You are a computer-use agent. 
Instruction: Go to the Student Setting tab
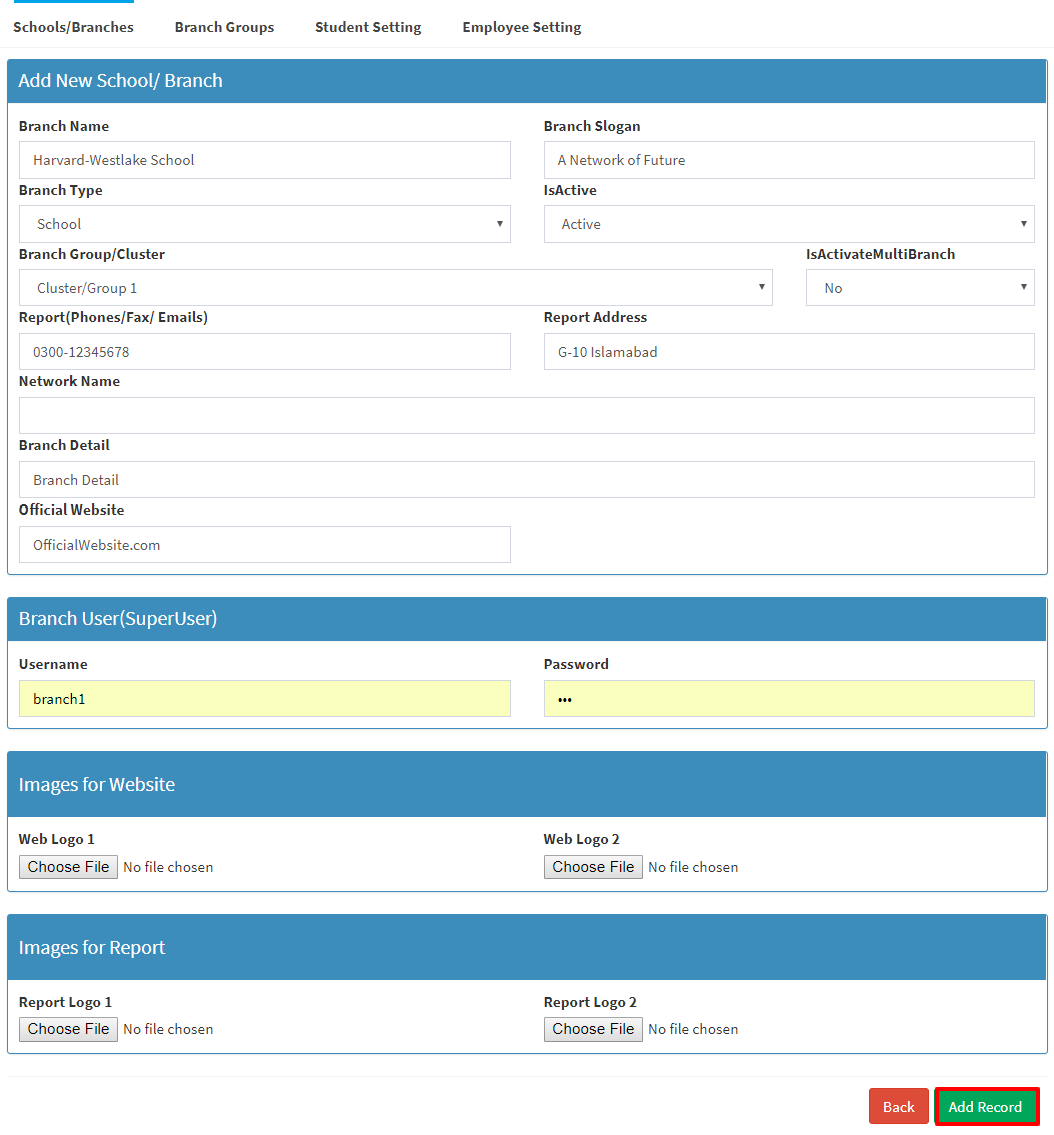pos(368,27)
